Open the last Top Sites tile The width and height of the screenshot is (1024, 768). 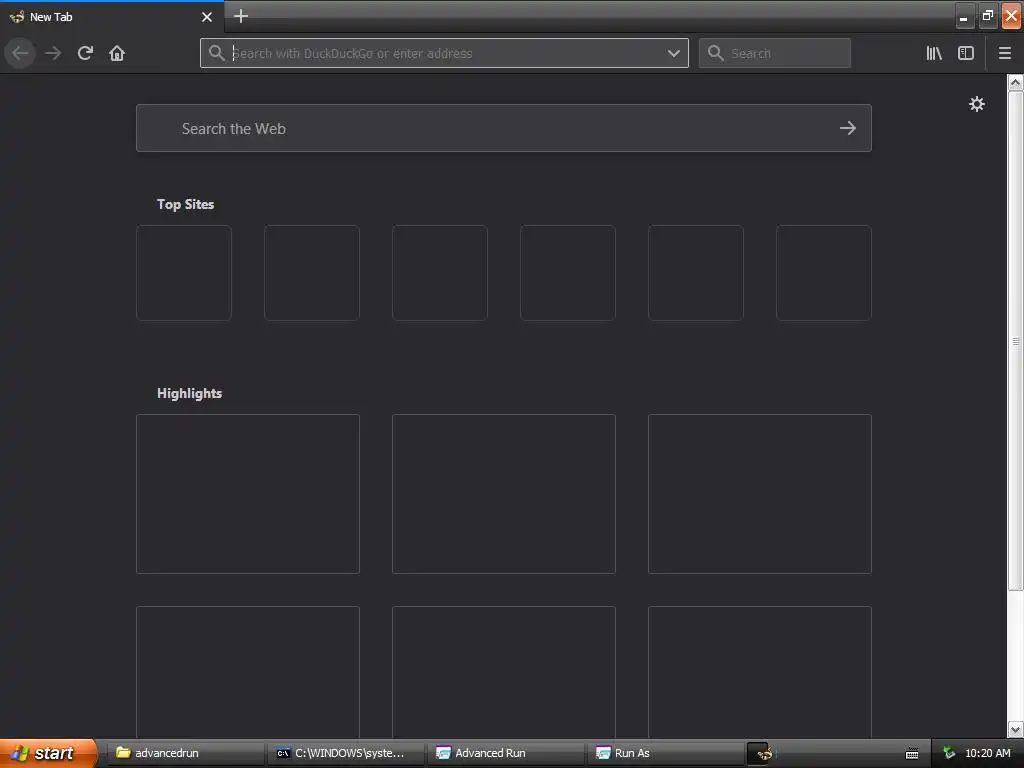coord(824,273)
